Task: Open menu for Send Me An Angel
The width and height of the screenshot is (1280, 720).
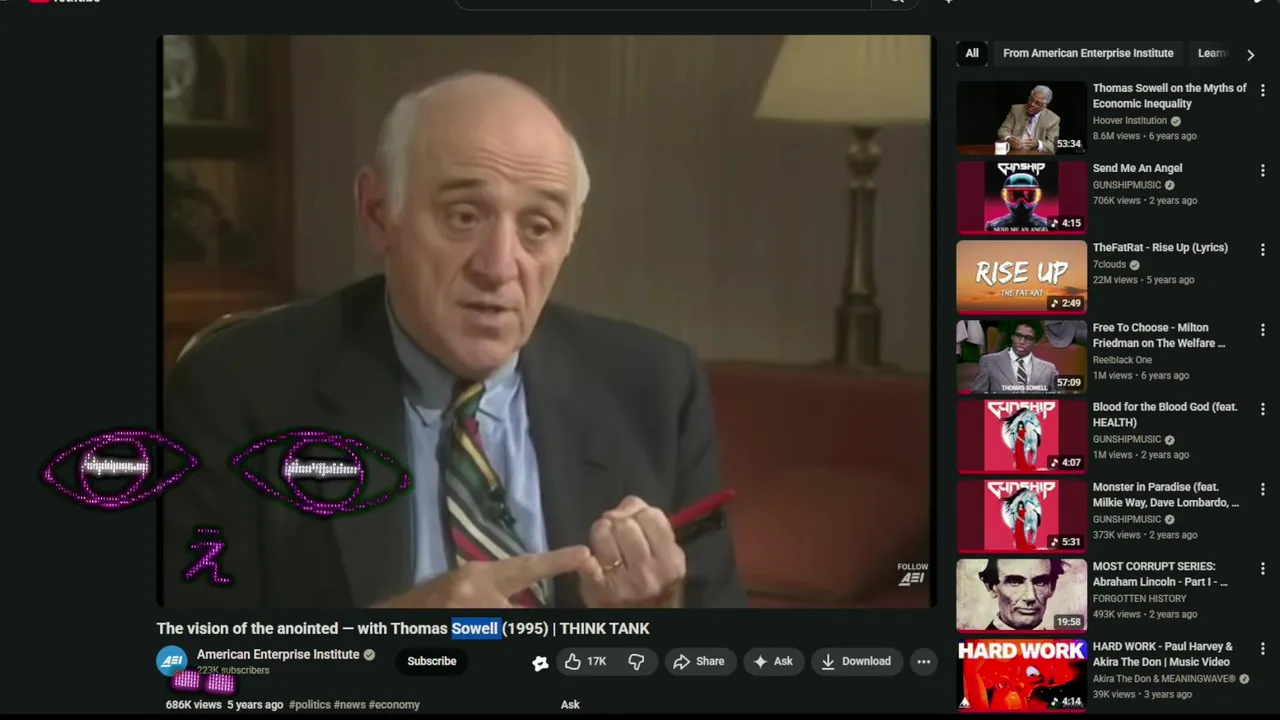Action: pyautogui.click(x=1262, y=170)
